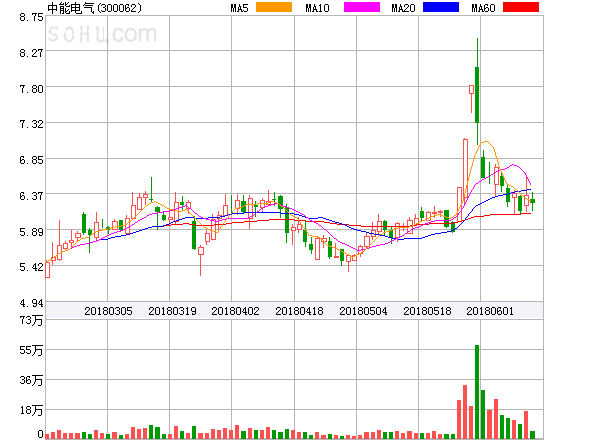Click the magenta MA10 legend swatch
Image resolution: width=600 pixels, height=440 pixels.
(362, 7)
